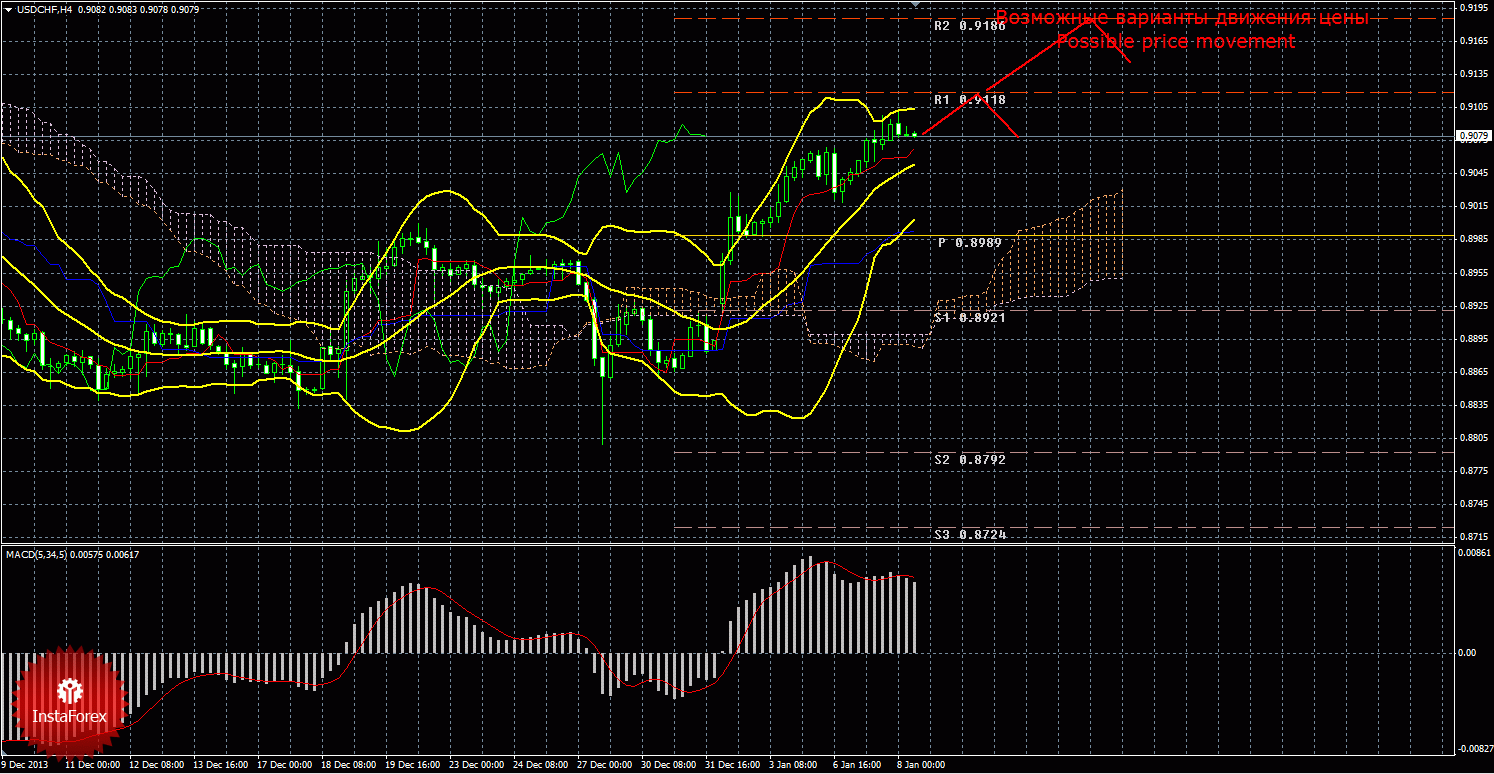
Task: Open the dropdown arrow beside USDCHF,H4
Action: click(8, 9)
